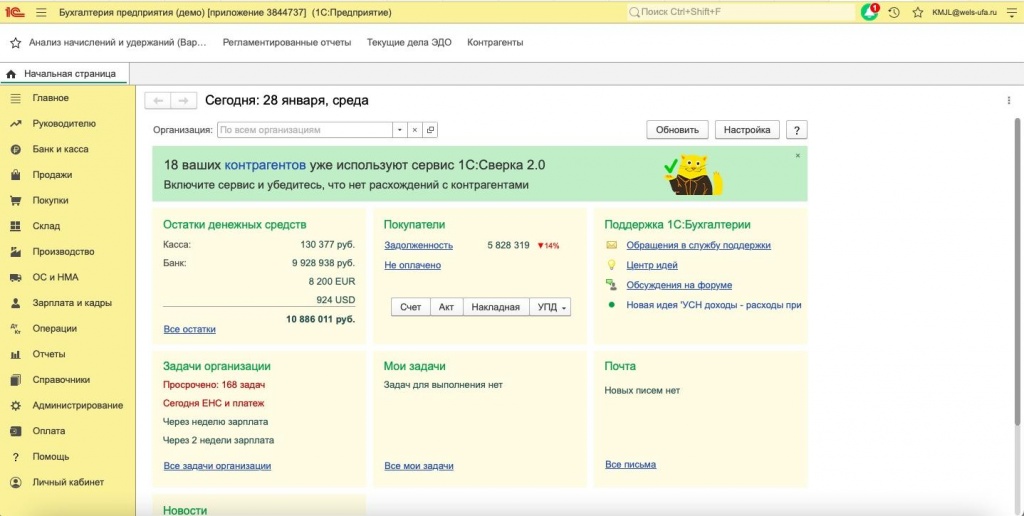This screenshot has height=516, width=1024.
Task: Click the Помощь question mark icon
Action: coord(16,457)
